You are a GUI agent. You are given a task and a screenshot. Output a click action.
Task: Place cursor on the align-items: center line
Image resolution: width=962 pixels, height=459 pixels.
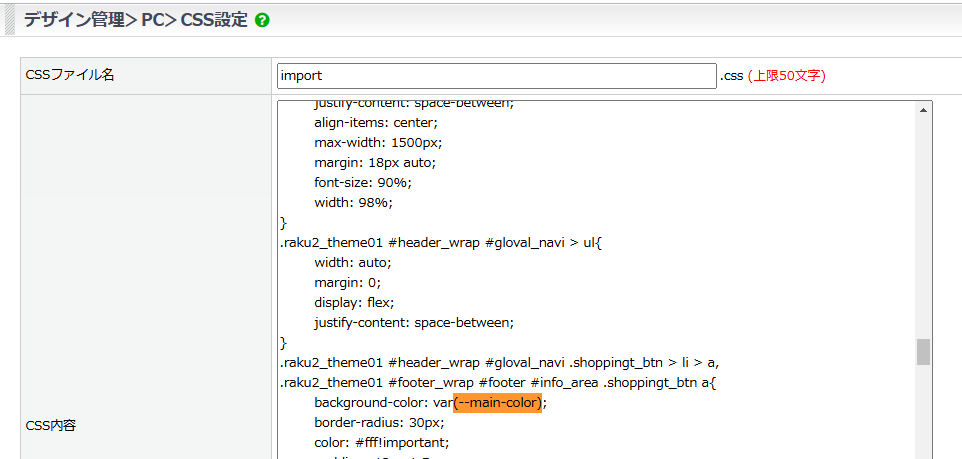(375, 123)
